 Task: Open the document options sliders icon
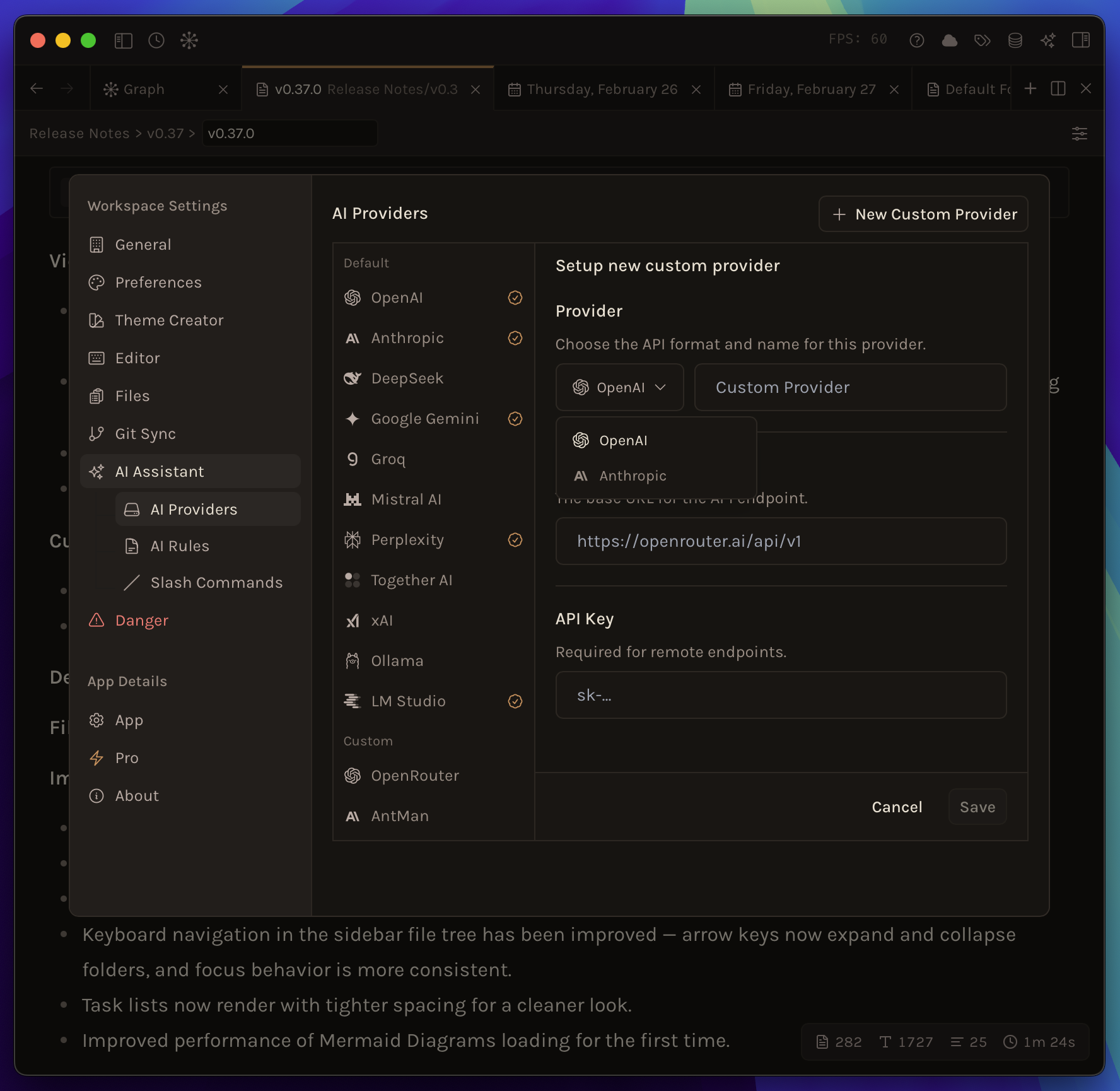click(1080, 133)
